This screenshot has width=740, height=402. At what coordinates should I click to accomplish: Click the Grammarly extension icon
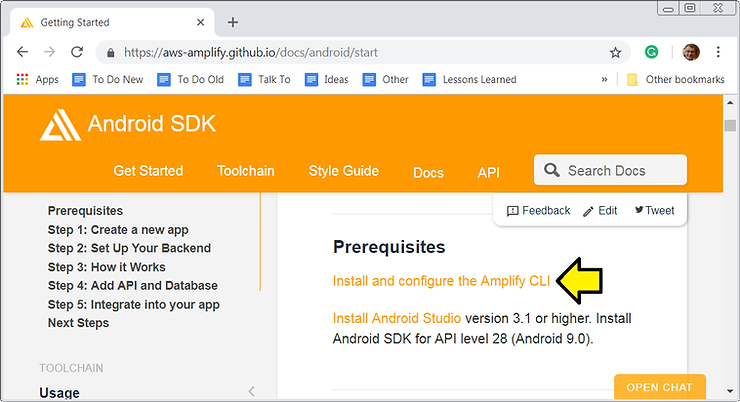click(652, 52)
